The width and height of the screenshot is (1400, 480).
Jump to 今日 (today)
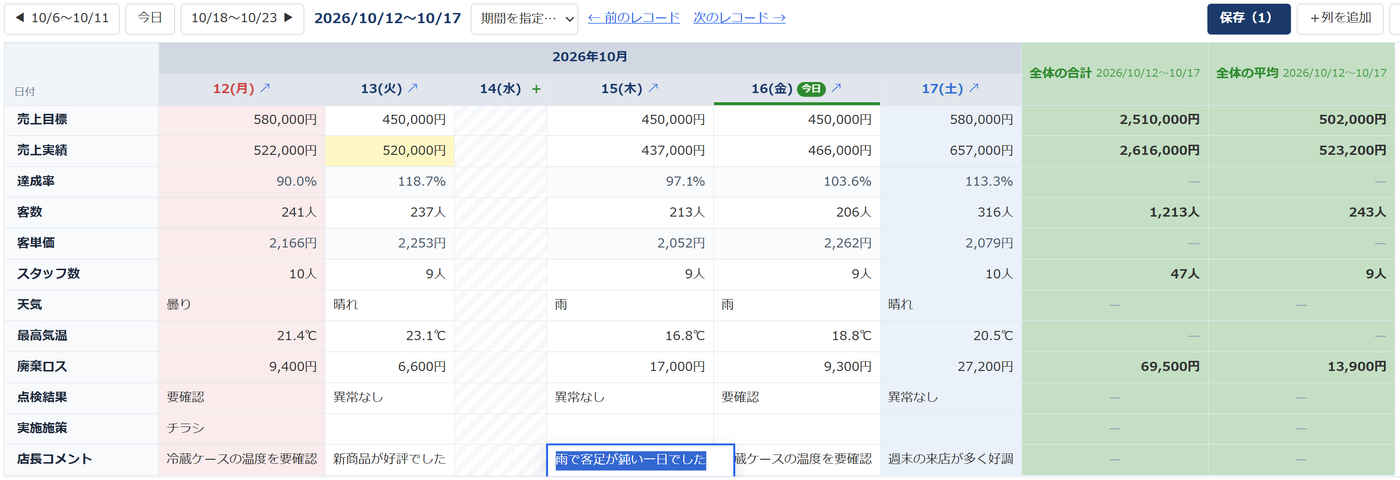point(150,18)
